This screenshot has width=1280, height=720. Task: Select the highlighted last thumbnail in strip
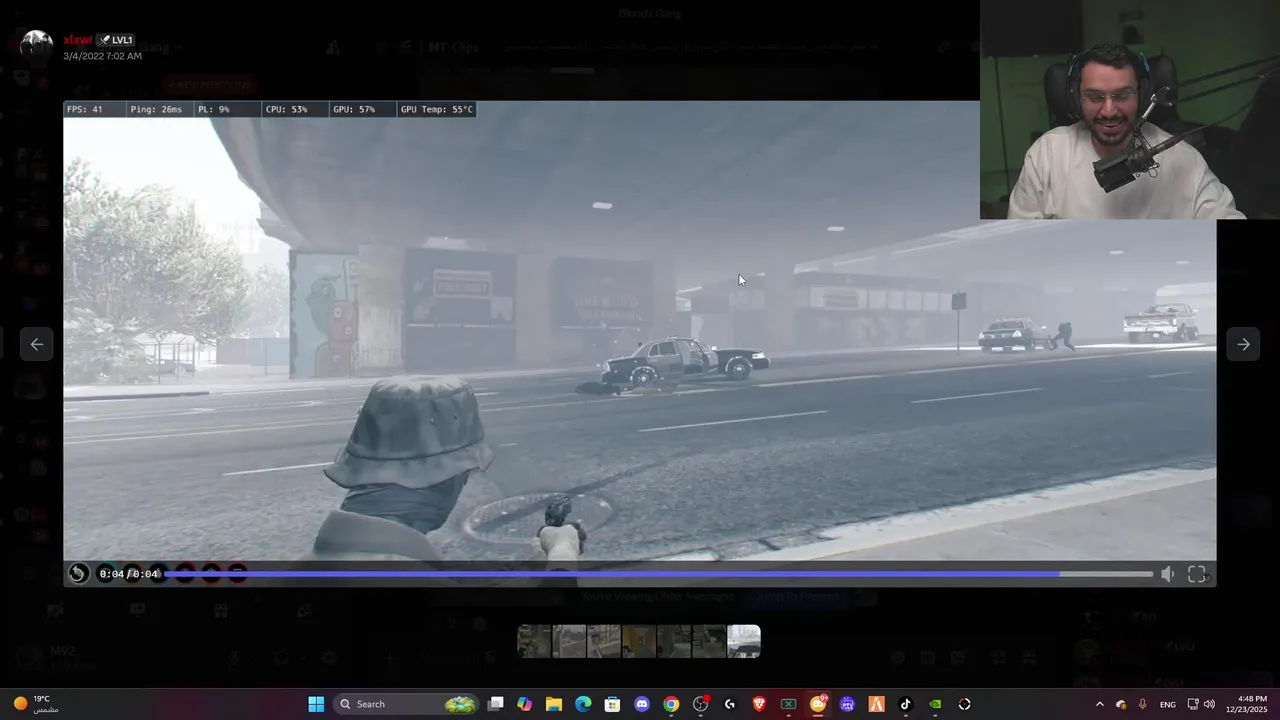click(744, 641)
